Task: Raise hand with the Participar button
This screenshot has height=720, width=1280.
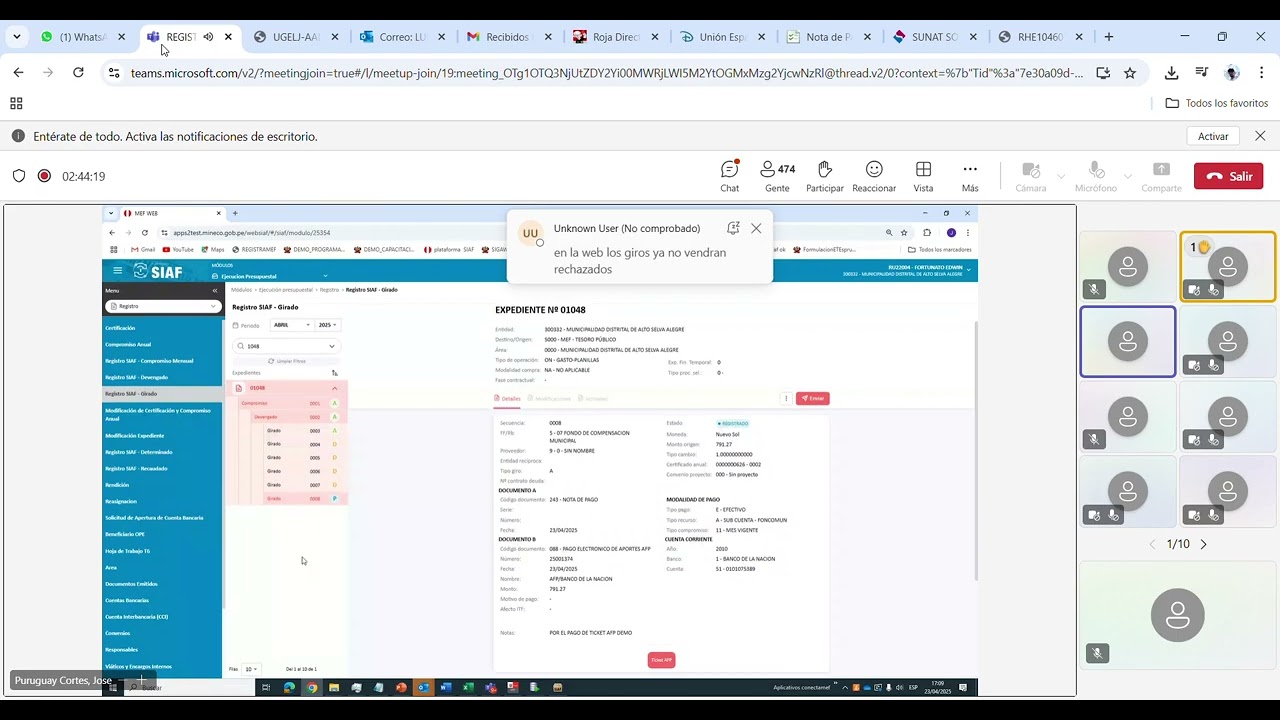Action: tap(825, 176)
